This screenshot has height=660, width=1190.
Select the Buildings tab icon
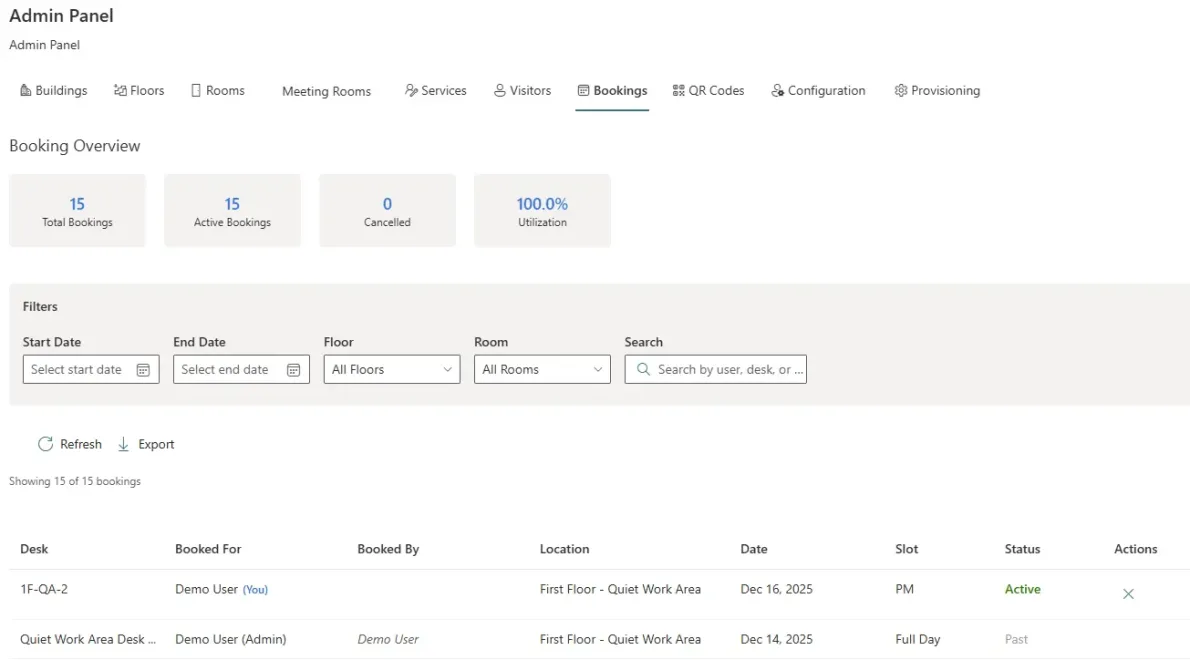tap(24, 90)
